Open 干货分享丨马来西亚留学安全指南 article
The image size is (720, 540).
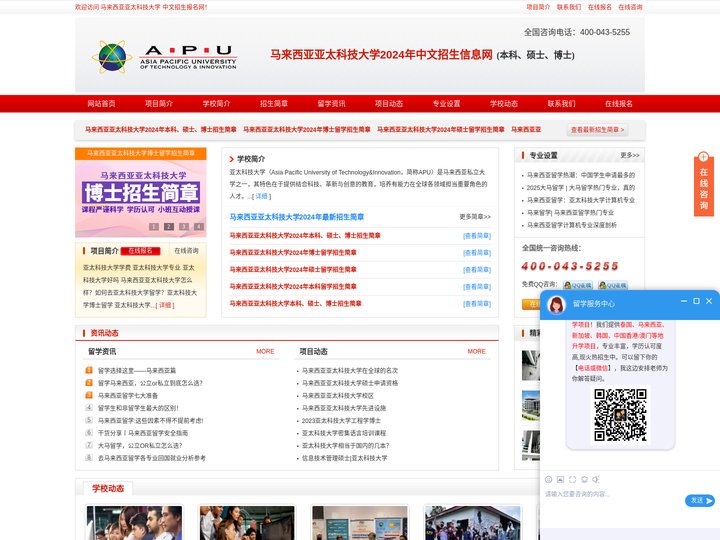[x=143, y=433]
